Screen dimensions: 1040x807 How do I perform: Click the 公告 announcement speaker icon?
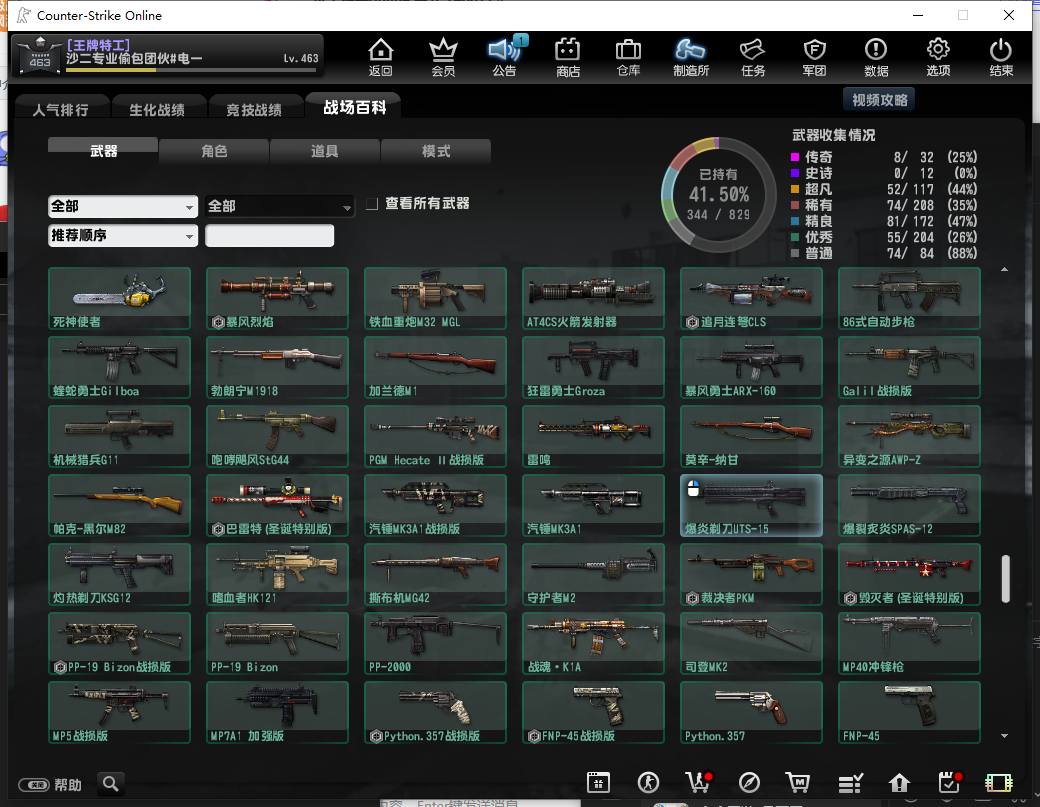(x=505, y=56)
